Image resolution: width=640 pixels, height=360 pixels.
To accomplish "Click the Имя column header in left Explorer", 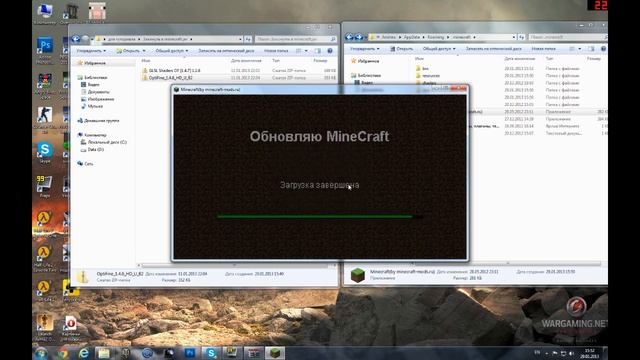I will pos(146,60).
